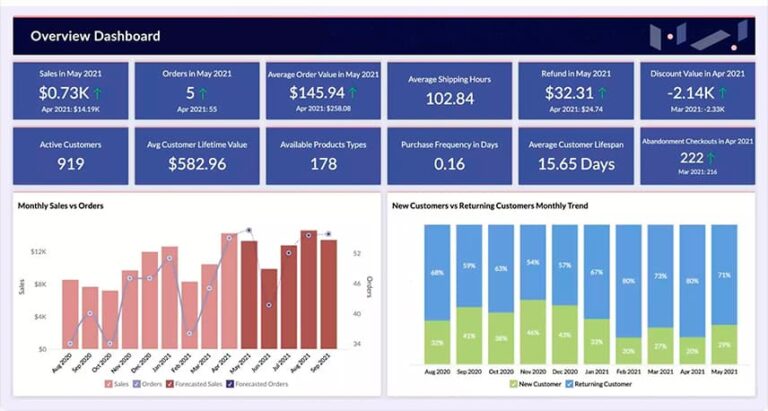Click the Overview Dashboard title

(x=95, y=37)
